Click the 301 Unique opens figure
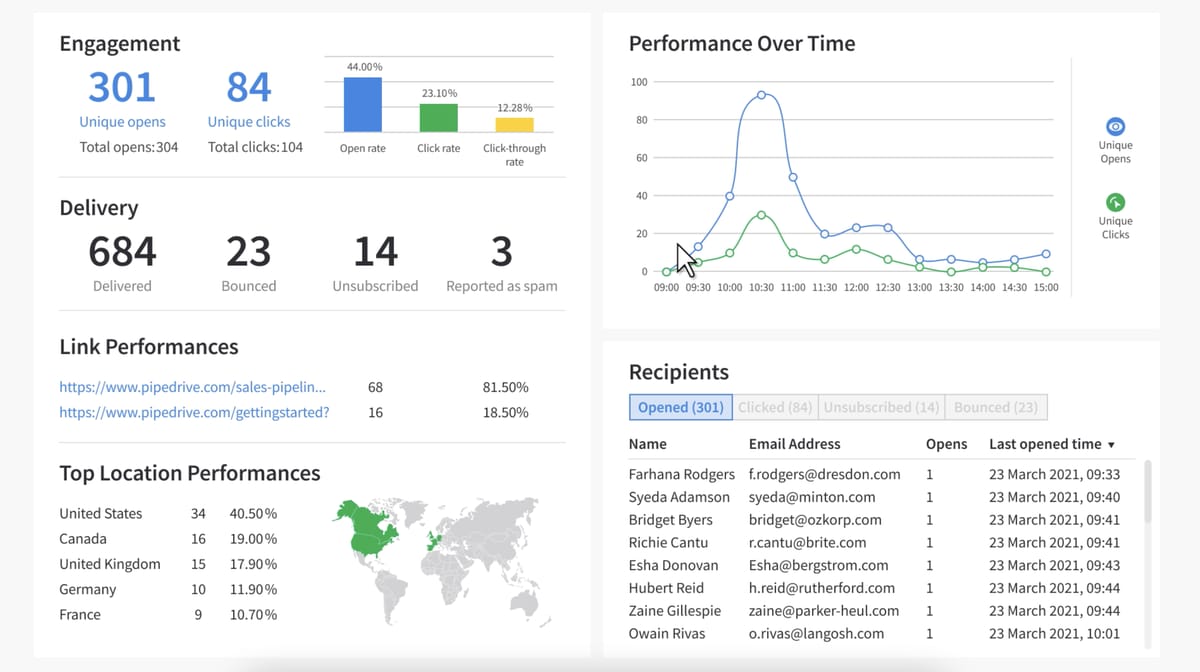The height and width of the screenshot is (672, 1200). pos(122,88)
